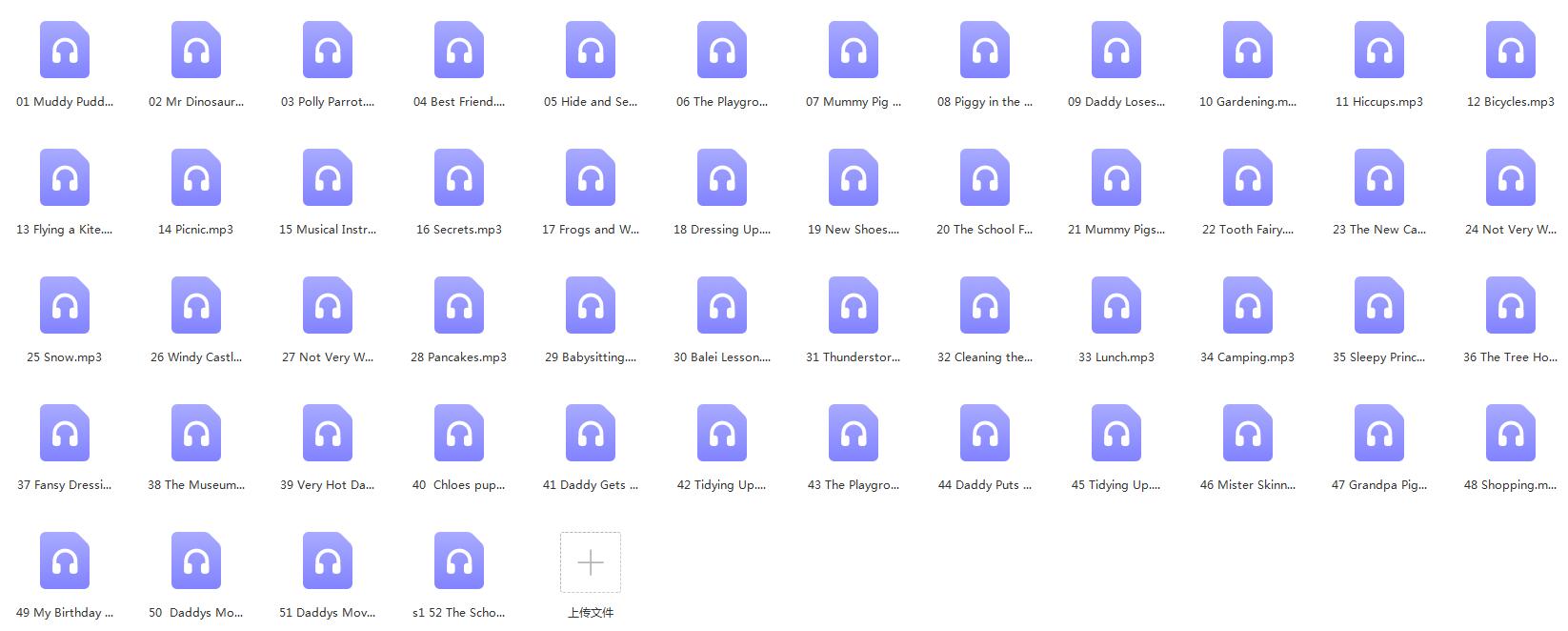Select the 46 Mister Skinny audio icon
Screen dimensions: 1568x631
coord(1248,433)
